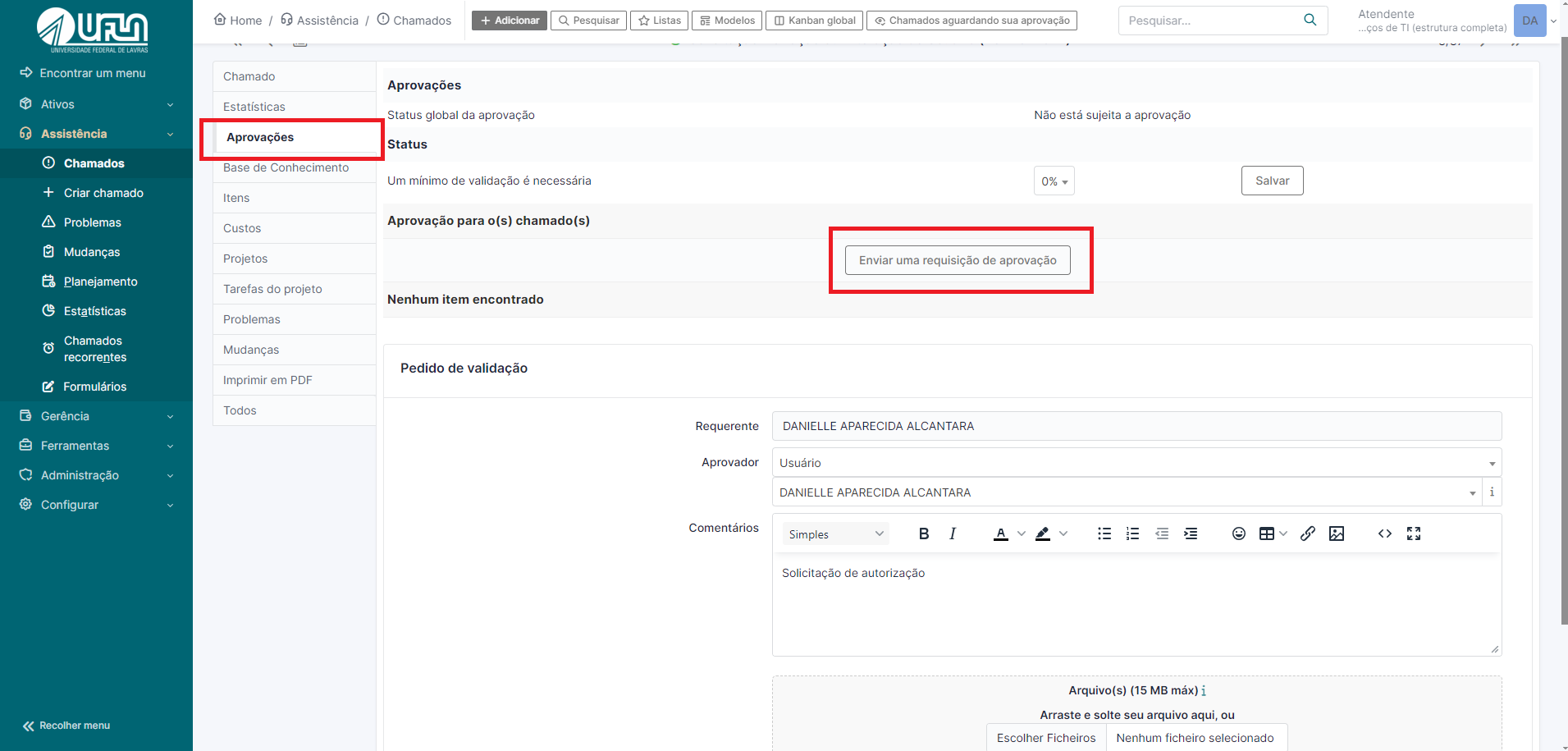The width and height of the screenshot is (1568, 751).
Task: Switch to the Base de Conhecimento tab
Action: [295, 167]
